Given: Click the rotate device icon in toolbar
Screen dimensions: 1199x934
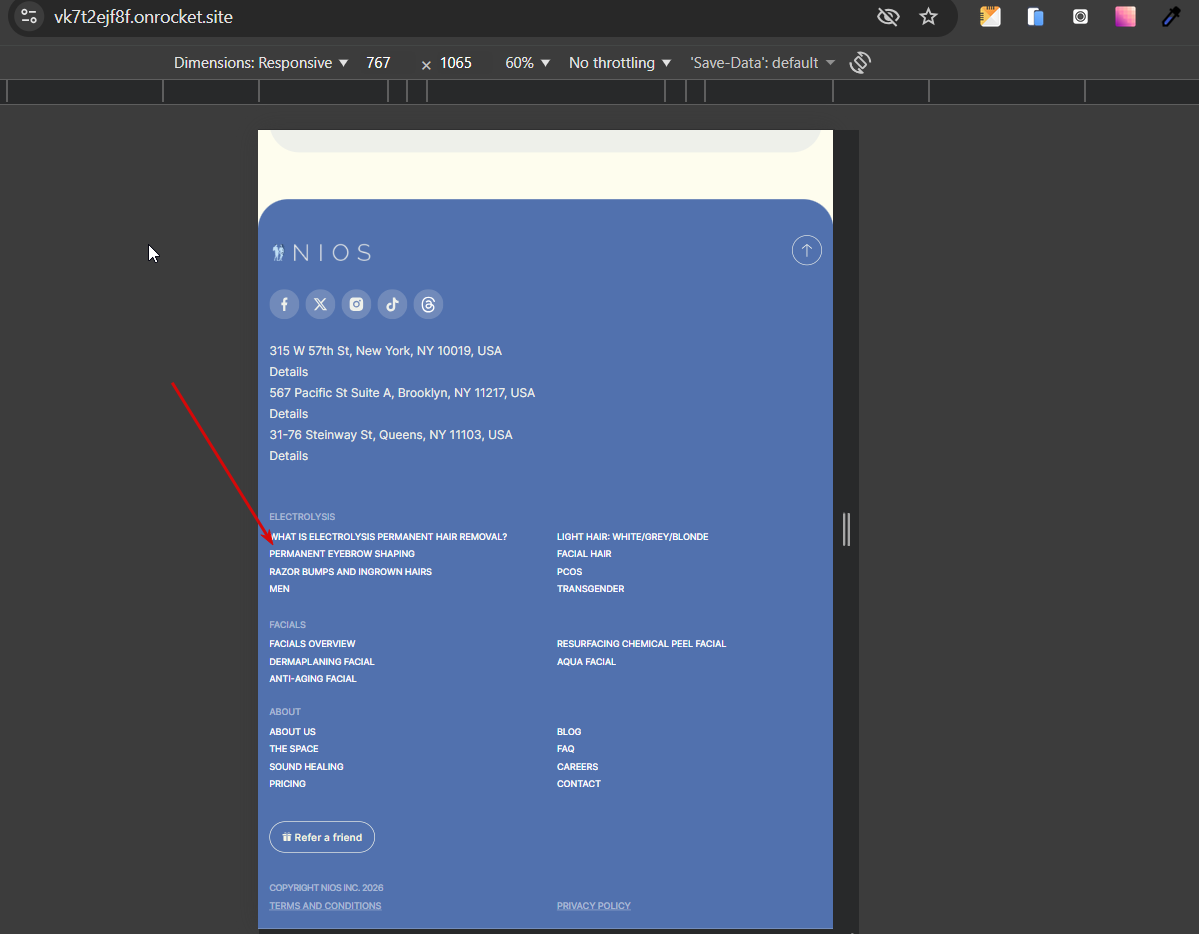Looking at the screenshot, I should 860,63.
